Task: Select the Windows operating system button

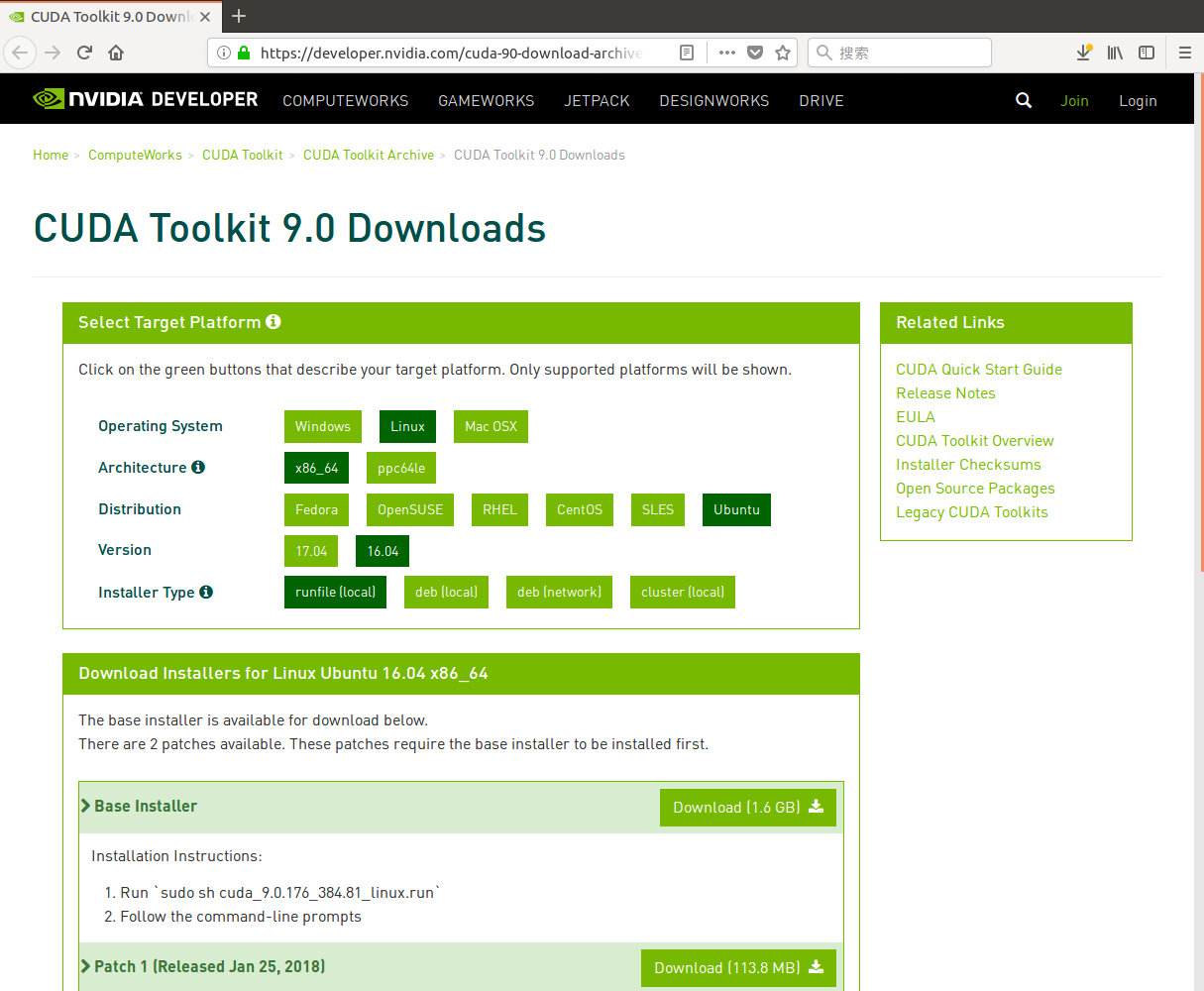Action: 323,426
